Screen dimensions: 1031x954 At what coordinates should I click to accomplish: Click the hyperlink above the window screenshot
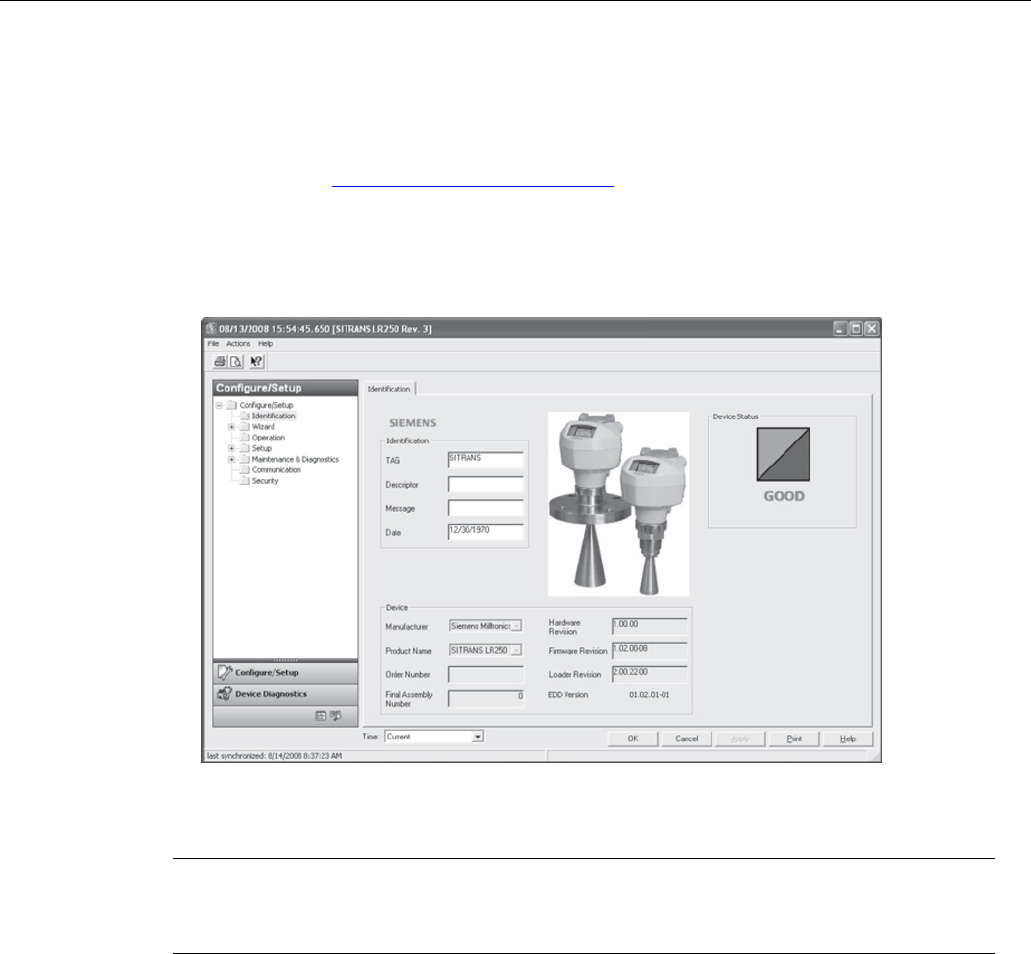pos(473,187)
